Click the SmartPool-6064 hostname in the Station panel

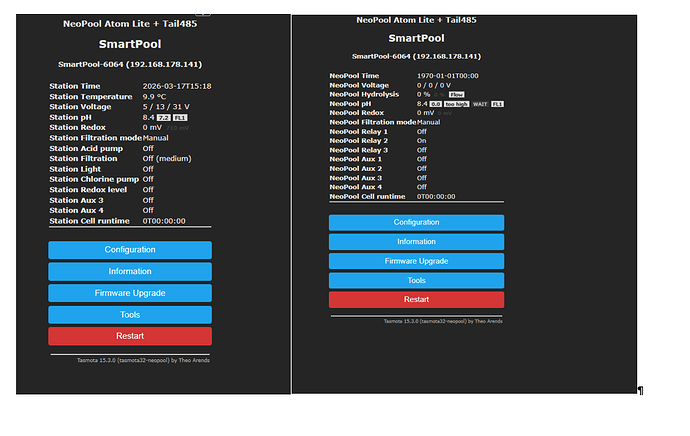coord(130,65)
